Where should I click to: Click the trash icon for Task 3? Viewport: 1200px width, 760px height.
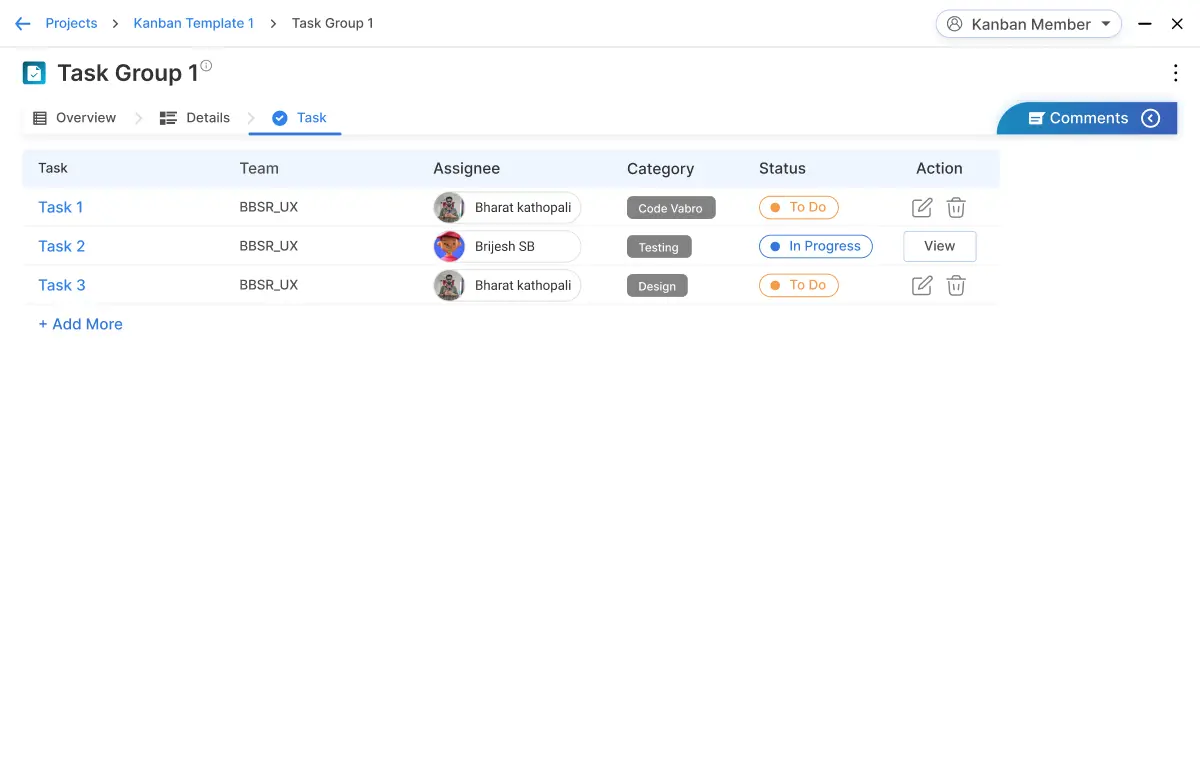tap(956, 285)
